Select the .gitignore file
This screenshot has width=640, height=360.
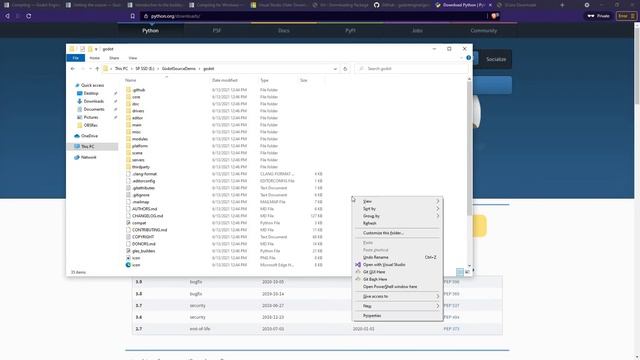(141, 195)
